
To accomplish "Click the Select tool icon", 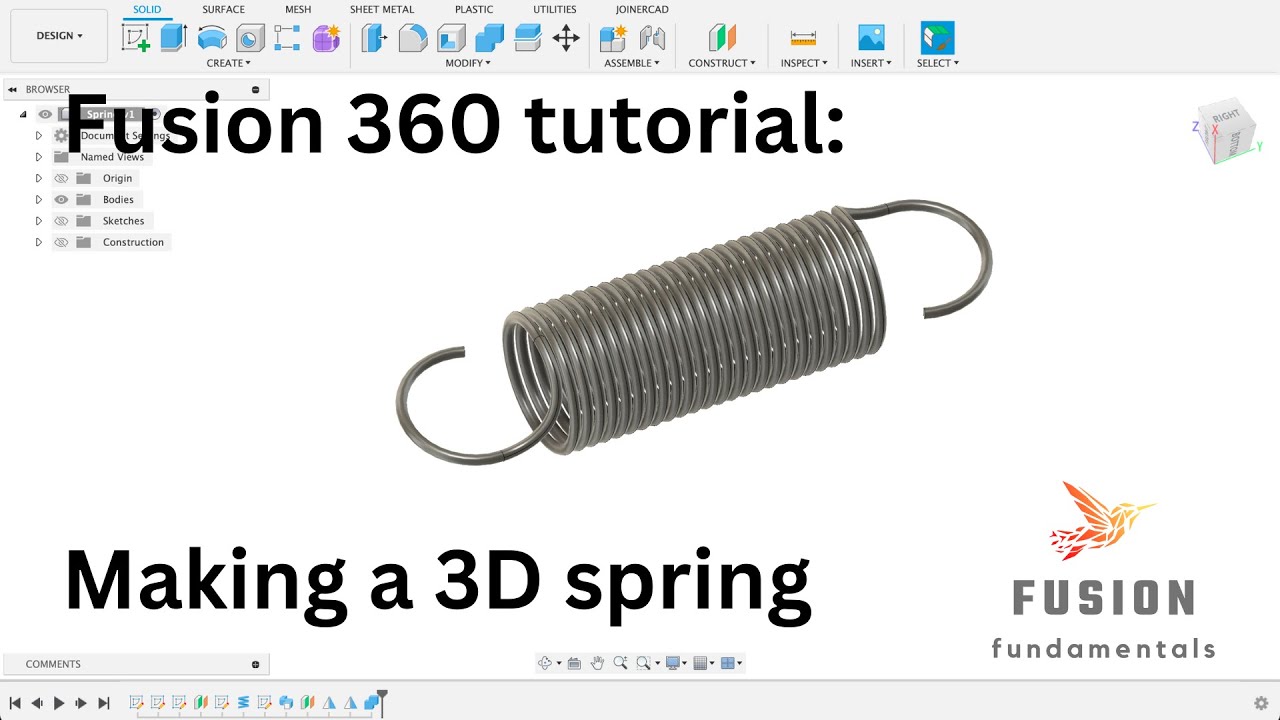I will [x=937, y=38].
